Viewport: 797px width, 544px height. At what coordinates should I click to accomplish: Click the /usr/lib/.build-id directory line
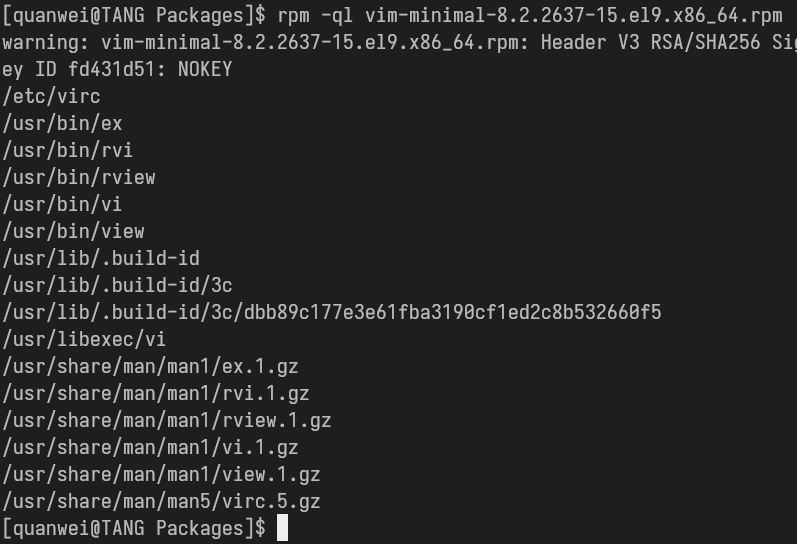pyautogui.click(x=101, y=258)
